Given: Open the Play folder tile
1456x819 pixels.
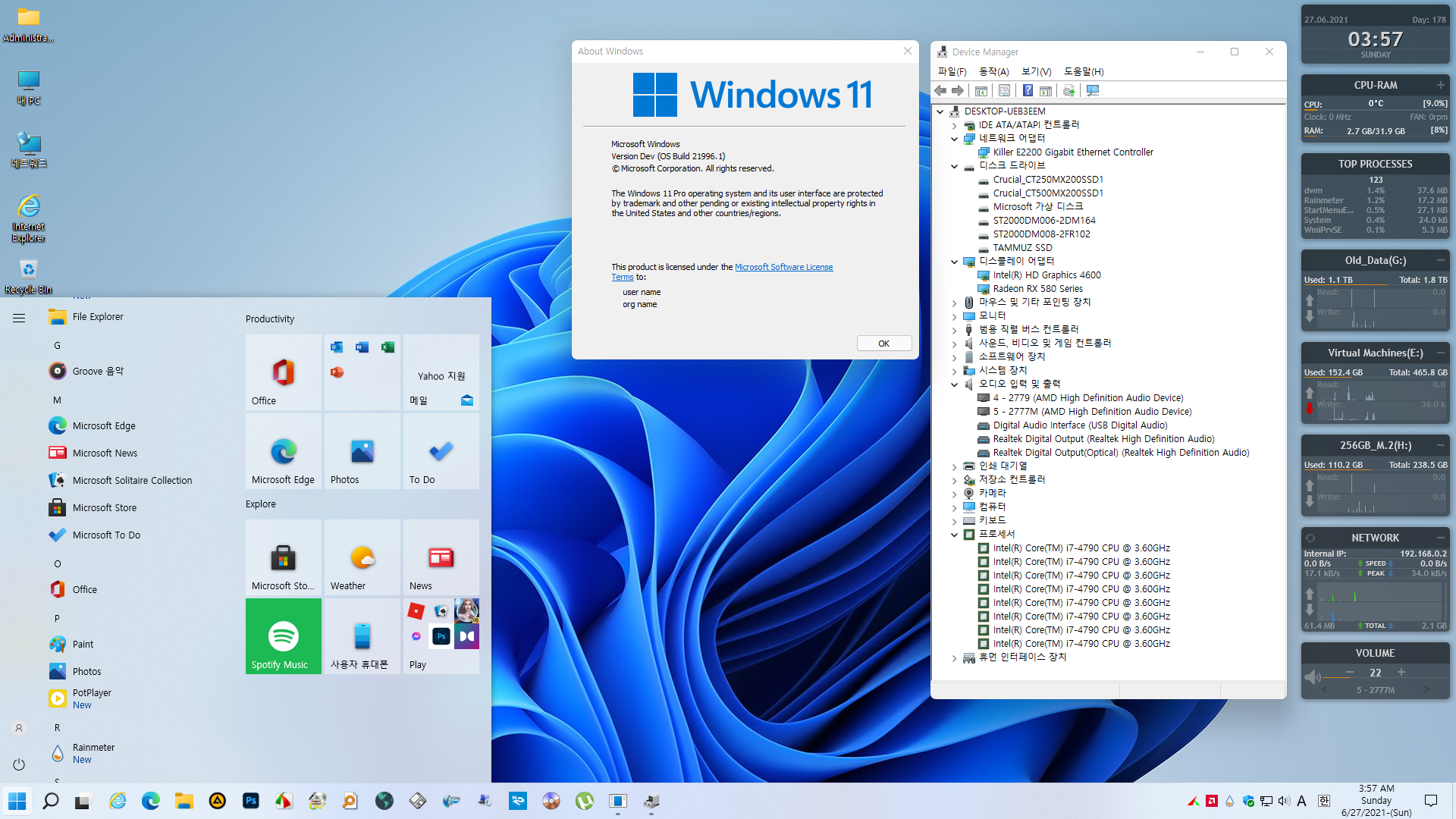Looking at the screenshot, I should pos(441,636).
